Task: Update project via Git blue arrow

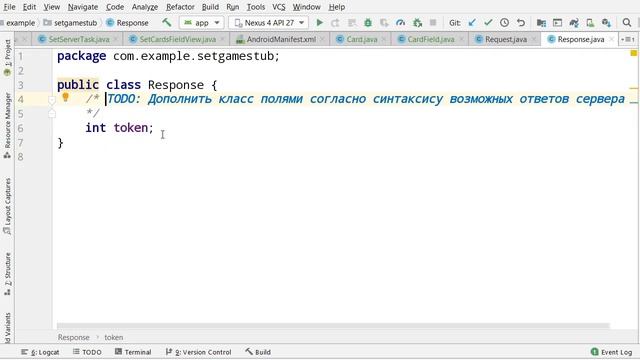Action: click(x=472, y=23)
